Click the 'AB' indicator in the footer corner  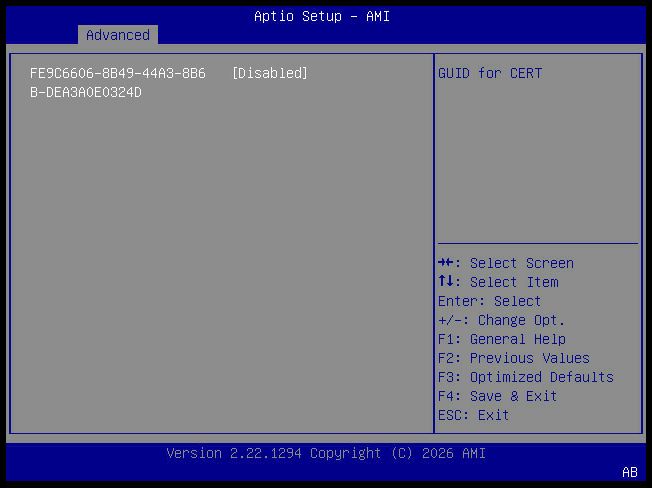630,472
